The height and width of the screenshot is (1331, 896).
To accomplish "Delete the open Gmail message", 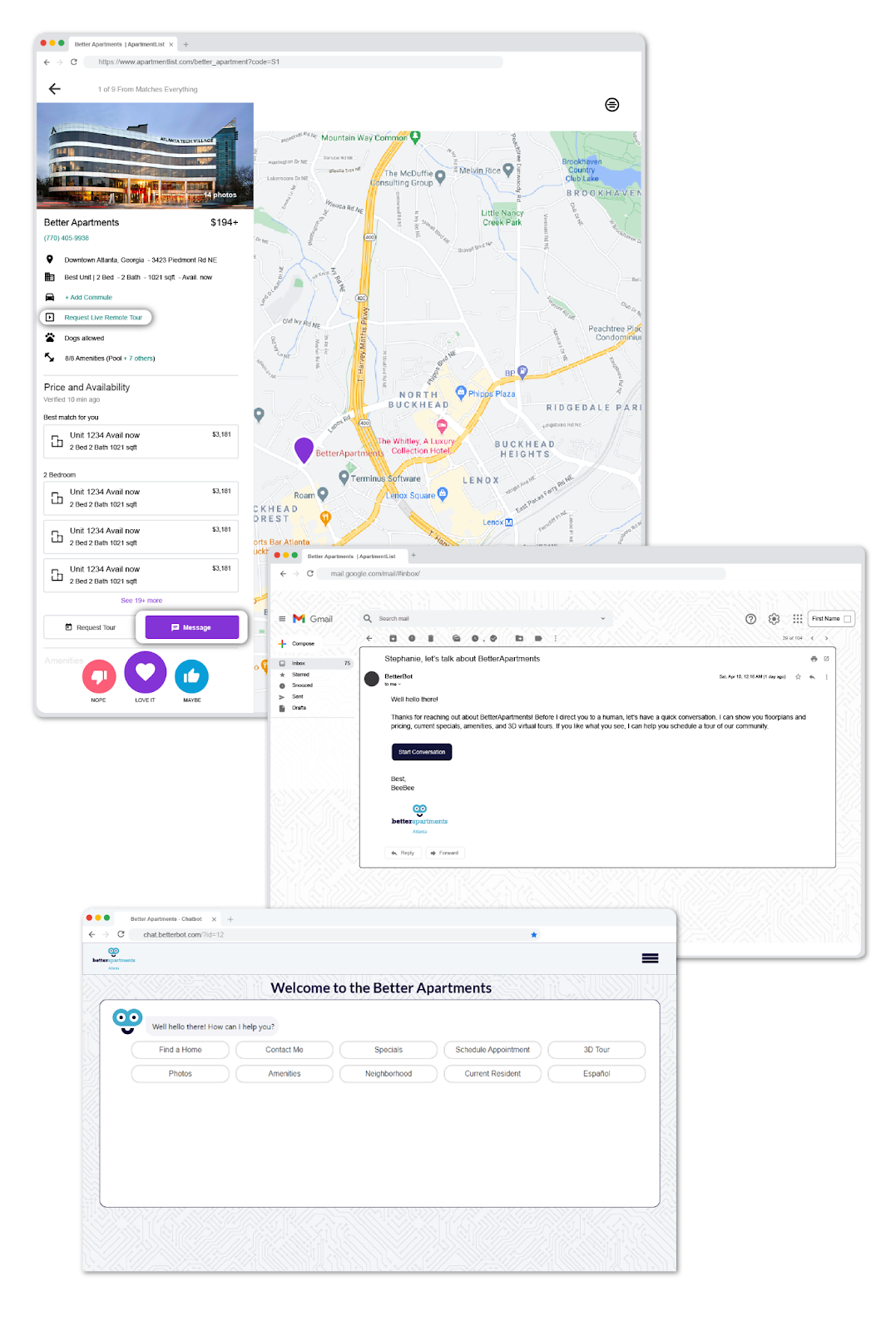I will [x=430, y=638].
